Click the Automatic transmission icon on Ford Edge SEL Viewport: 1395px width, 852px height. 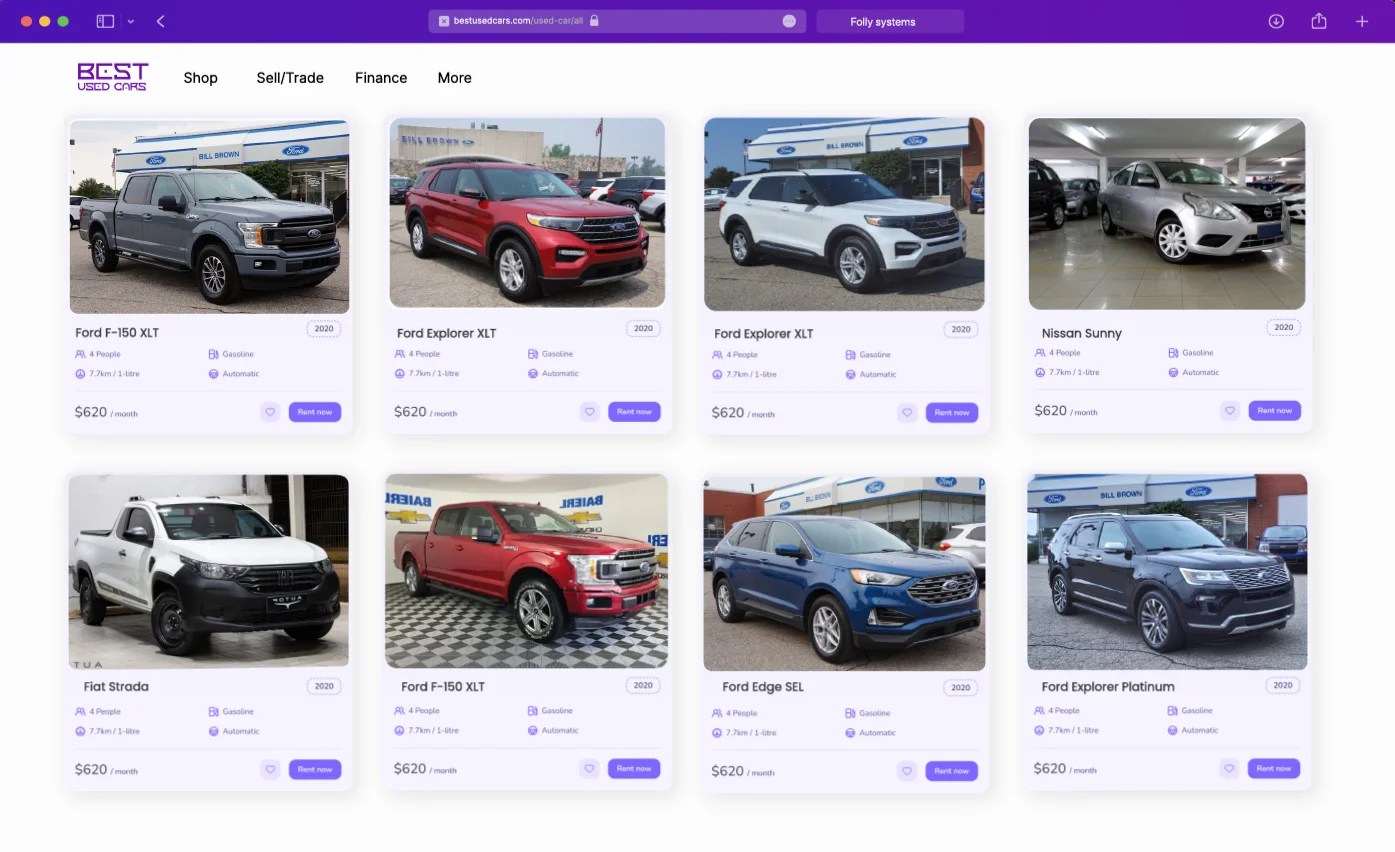coord(851,732)
